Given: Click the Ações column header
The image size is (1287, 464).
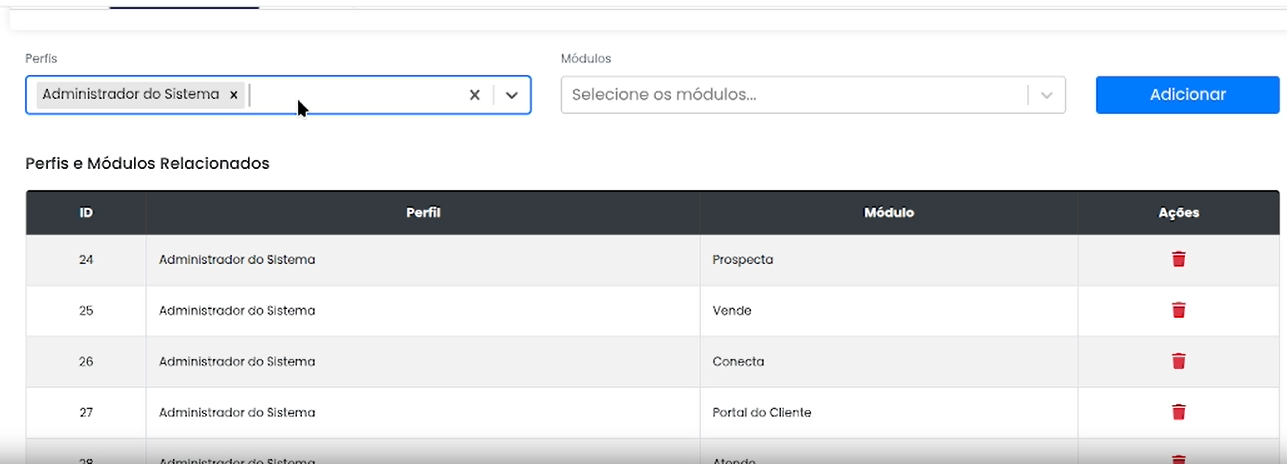Looking at the screenshot, I should point(1178,213).
